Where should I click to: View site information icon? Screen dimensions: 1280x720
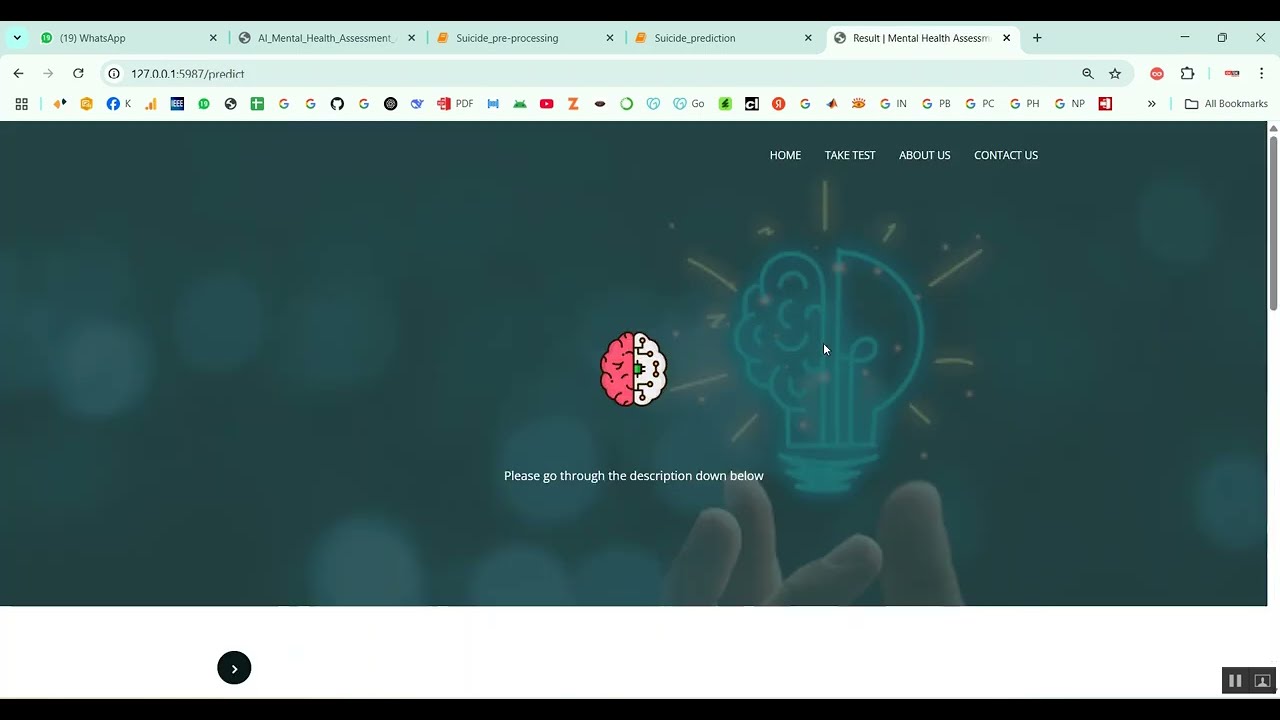114,74
